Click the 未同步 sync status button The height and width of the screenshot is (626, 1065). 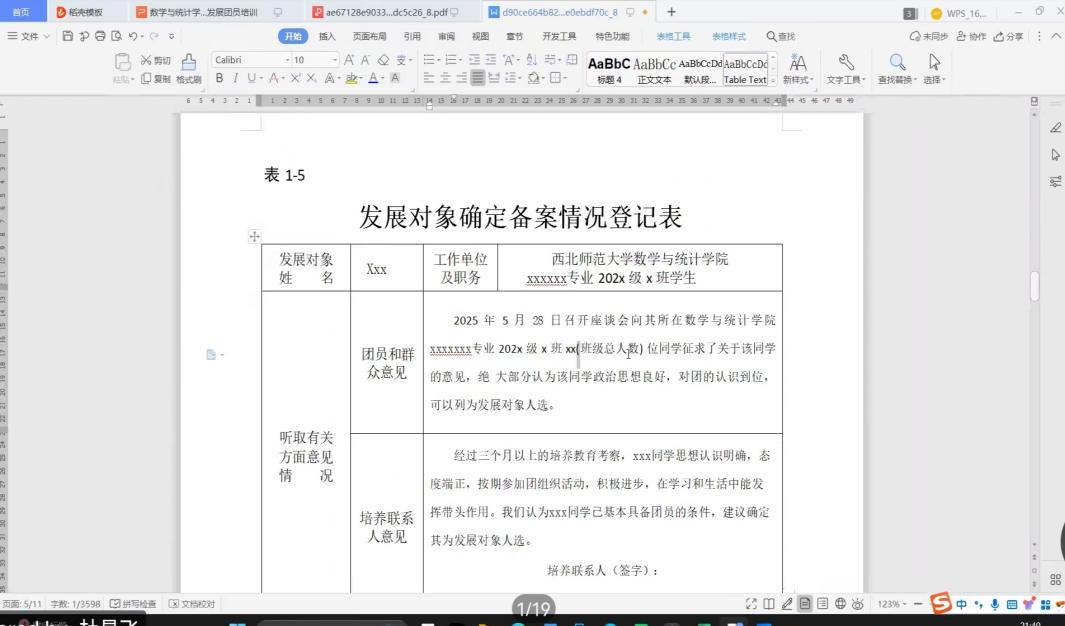(928, 37)
